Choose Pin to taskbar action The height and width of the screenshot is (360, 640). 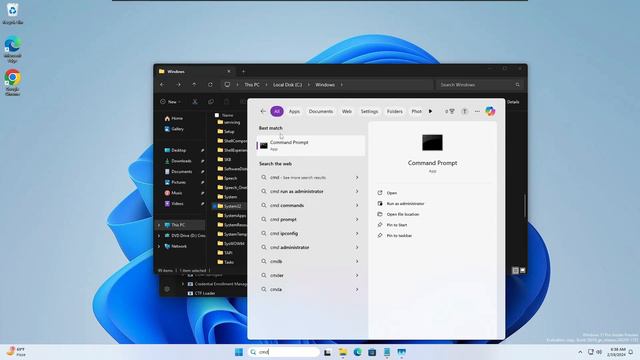(399, 235)
